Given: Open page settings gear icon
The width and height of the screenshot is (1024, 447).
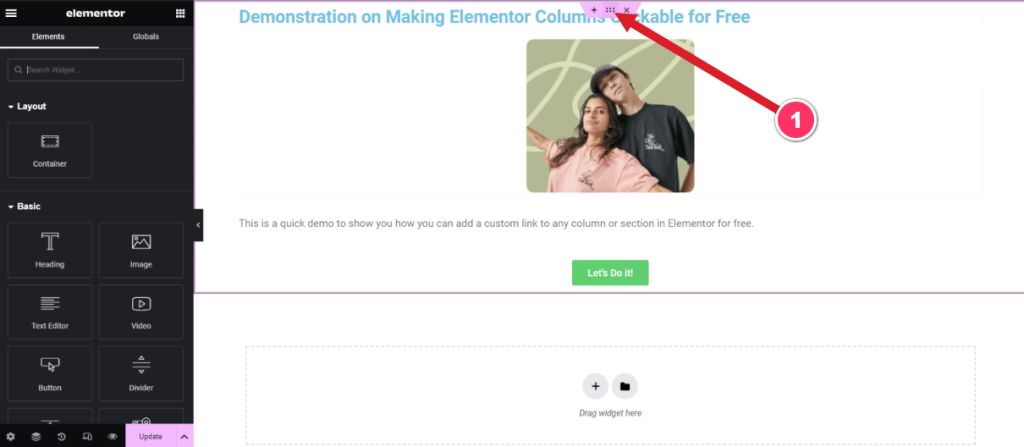Looking at the screenshot, I should tap(10, 437).
